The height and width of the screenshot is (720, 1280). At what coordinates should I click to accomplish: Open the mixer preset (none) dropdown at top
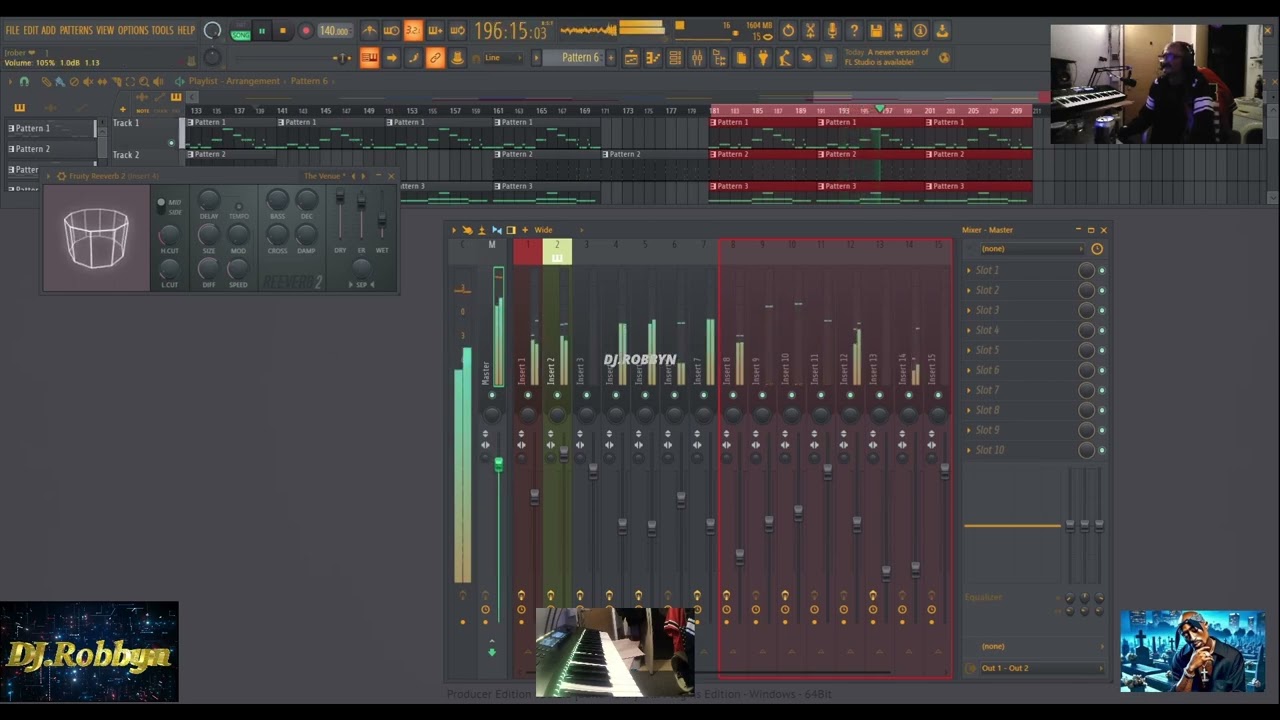pyautogui.click(x=1030, y=248)
